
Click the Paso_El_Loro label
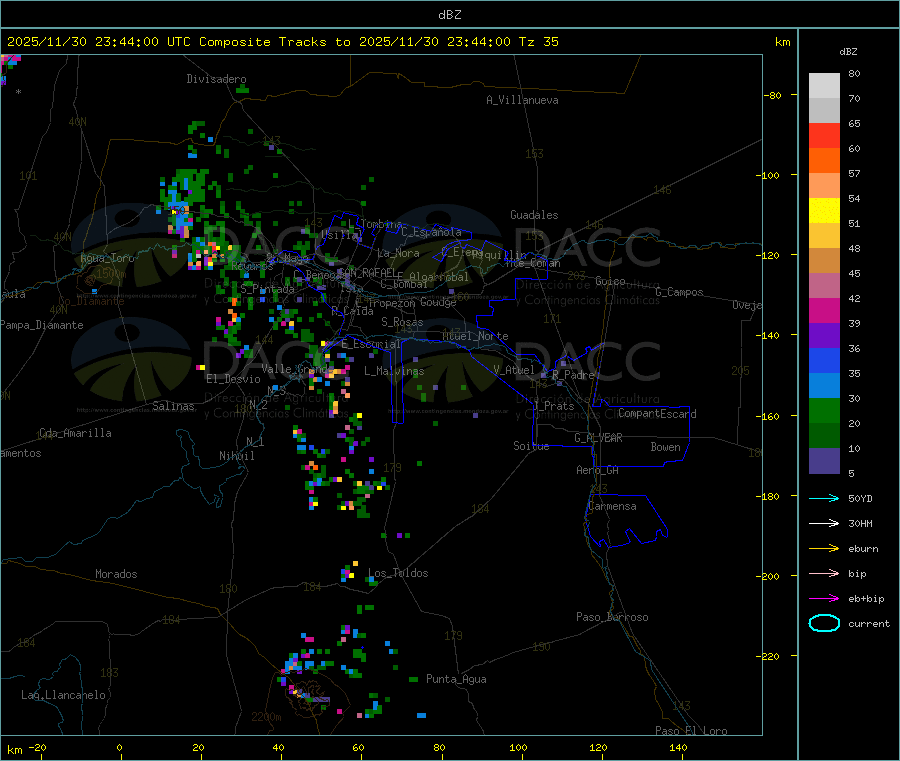[x=691, y=731]
